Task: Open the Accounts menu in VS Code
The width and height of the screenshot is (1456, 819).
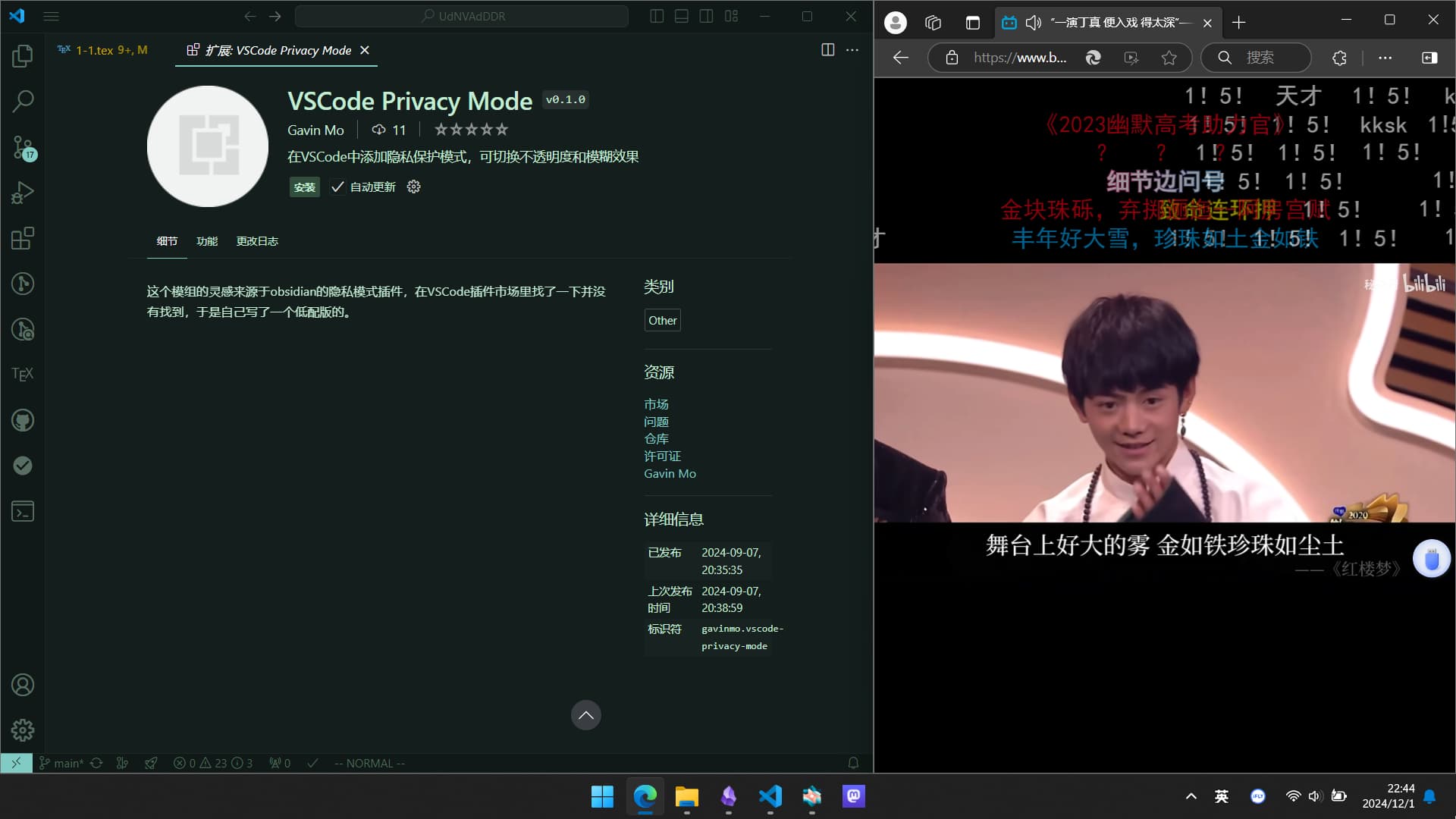Action: pyautogui.click(x=23, y=685)
